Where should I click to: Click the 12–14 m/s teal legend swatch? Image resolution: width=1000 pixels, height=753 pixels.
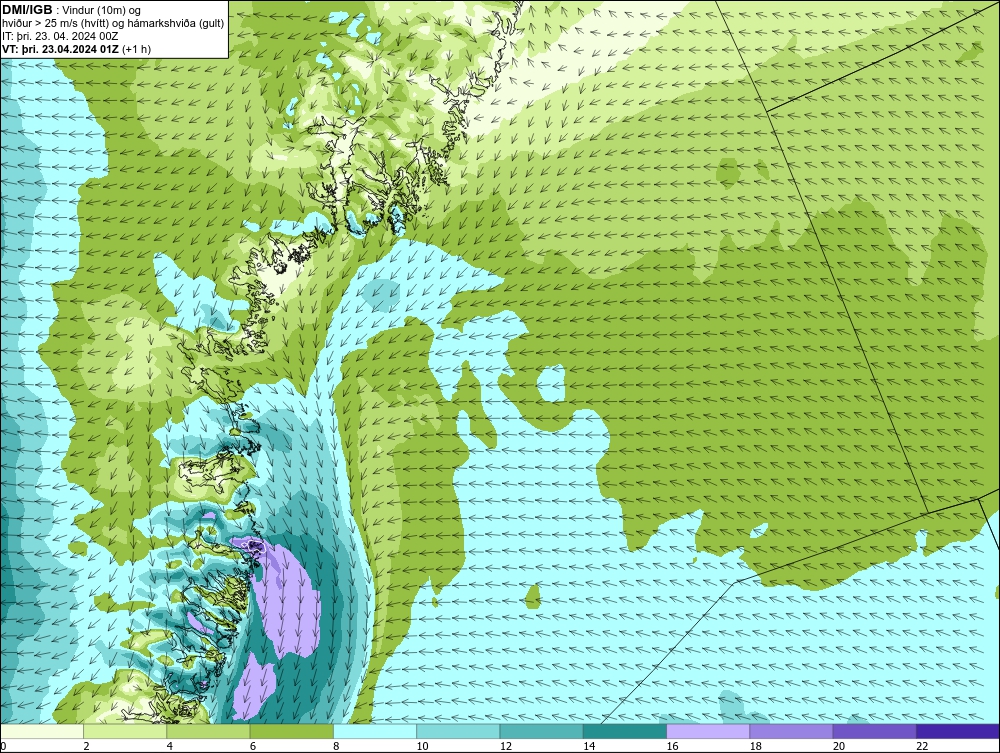(x=541, y=731)
